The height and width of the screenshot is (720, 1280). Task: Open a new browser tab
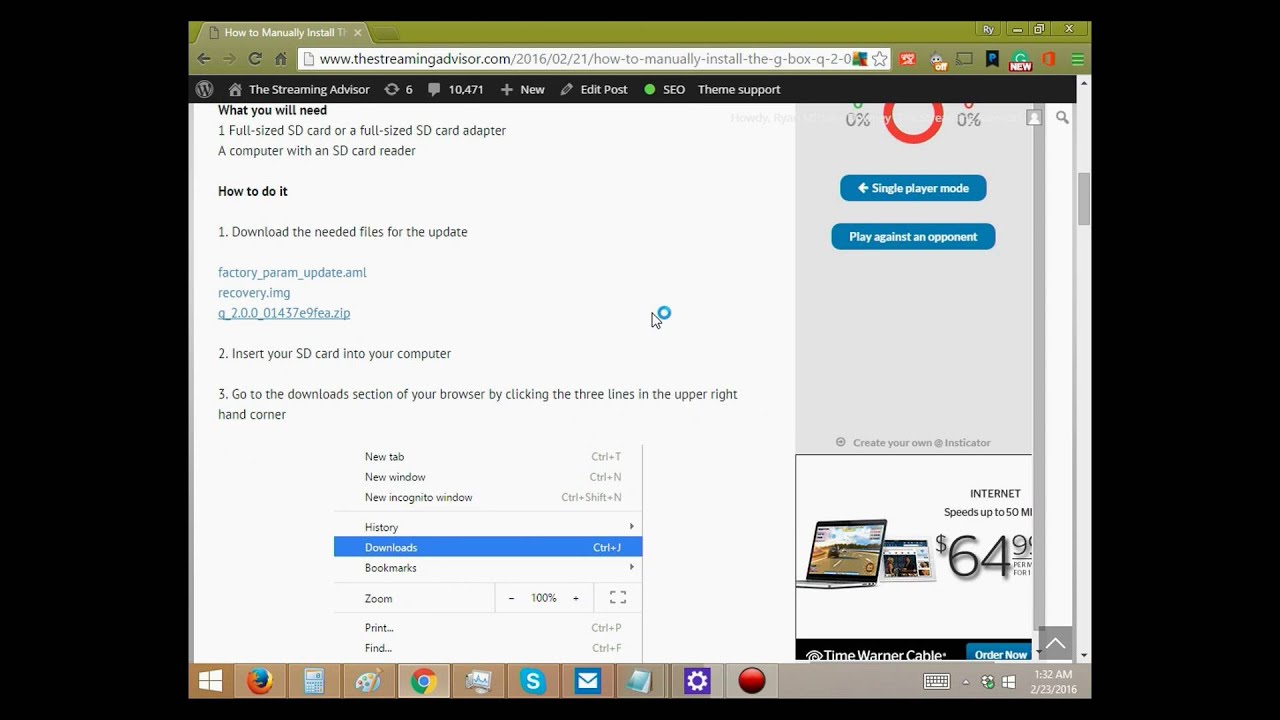tap(386, 33)
